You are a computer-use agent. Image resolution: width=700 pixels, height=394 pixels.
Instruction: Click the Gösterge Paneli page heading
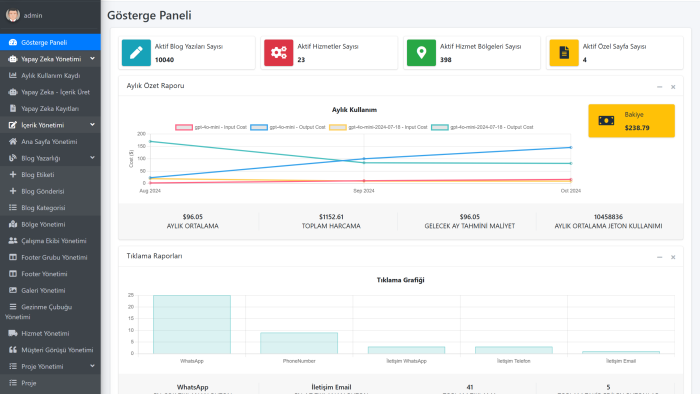pos(149,15)
